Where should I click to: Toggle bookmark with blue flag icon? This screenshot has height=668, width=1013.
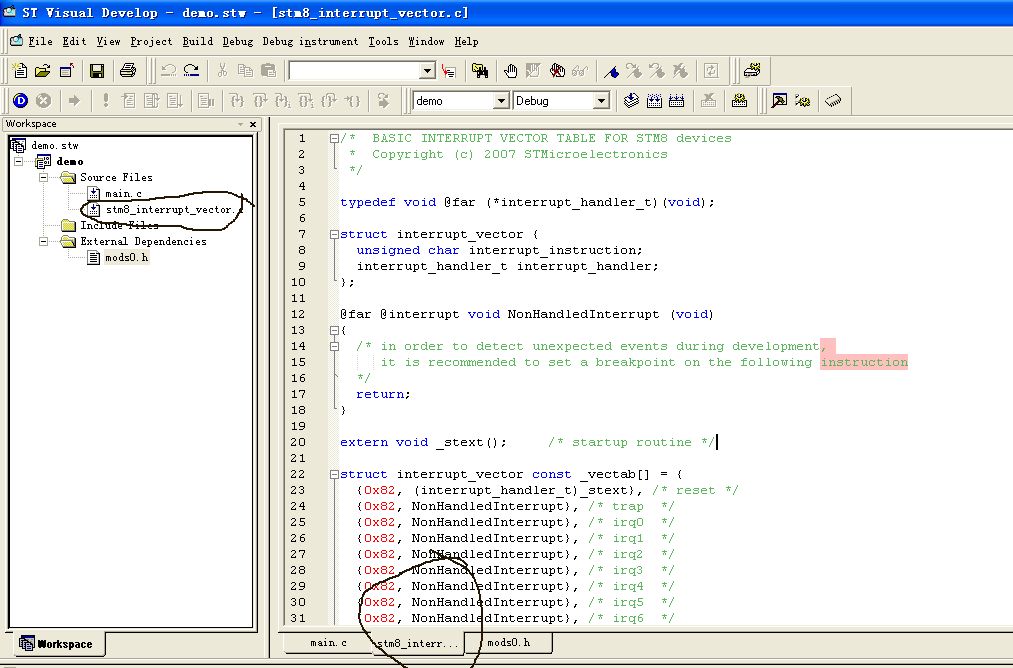point(611,71)
